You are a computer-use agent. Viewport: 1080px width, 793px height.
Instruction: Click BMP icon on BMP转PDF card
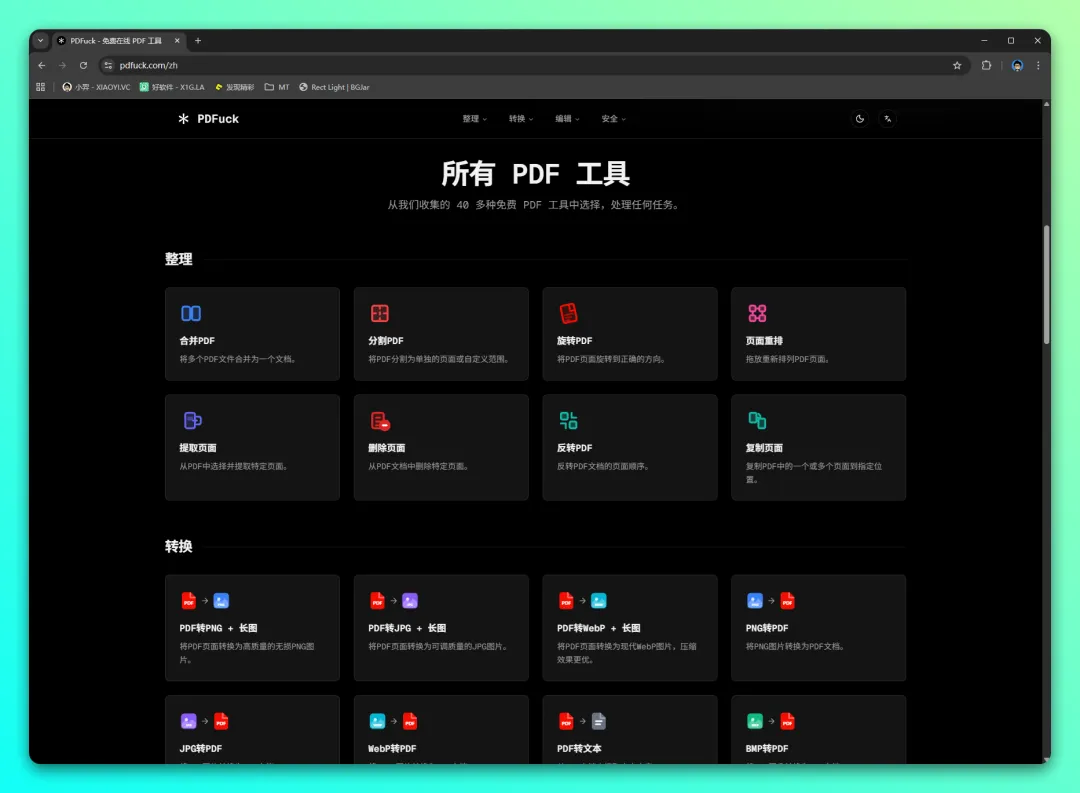[755, 721]
